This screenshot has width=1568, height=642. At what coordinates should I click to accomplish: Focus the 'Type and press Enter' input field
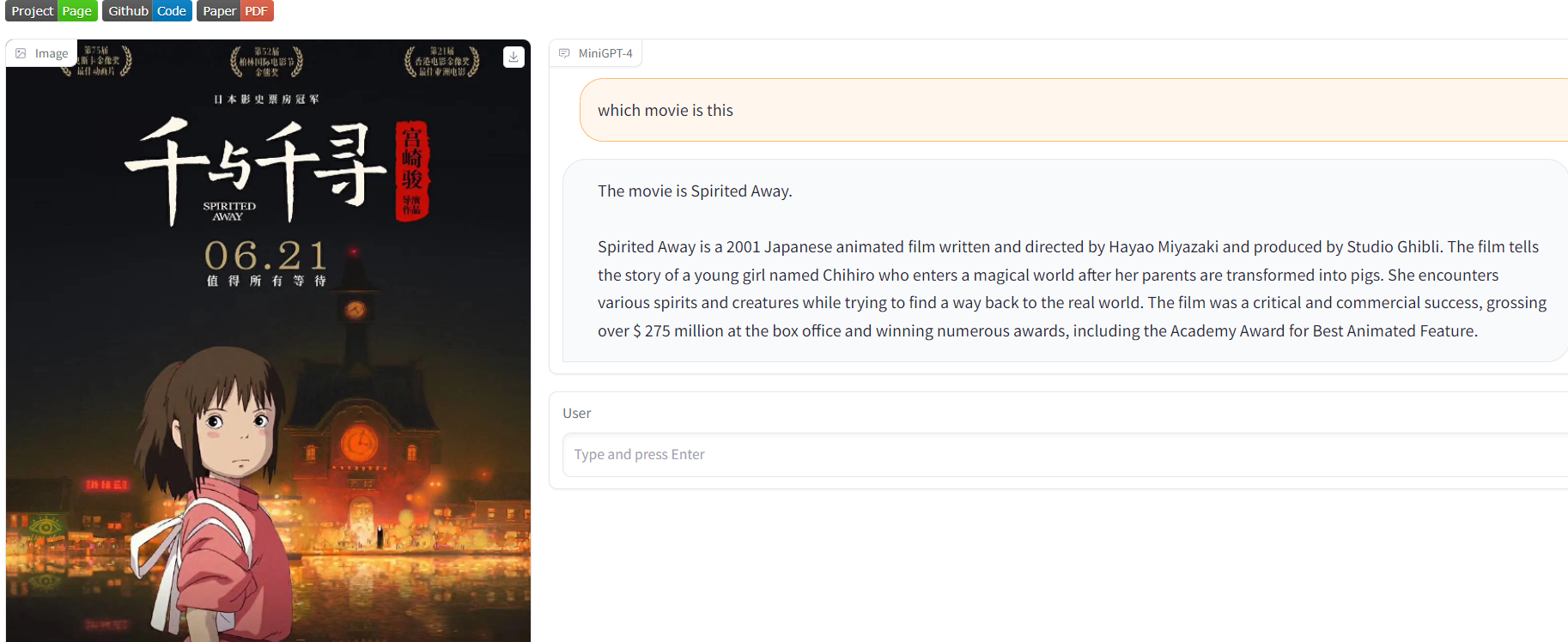pyautogui.click(x=1065, y=455)
